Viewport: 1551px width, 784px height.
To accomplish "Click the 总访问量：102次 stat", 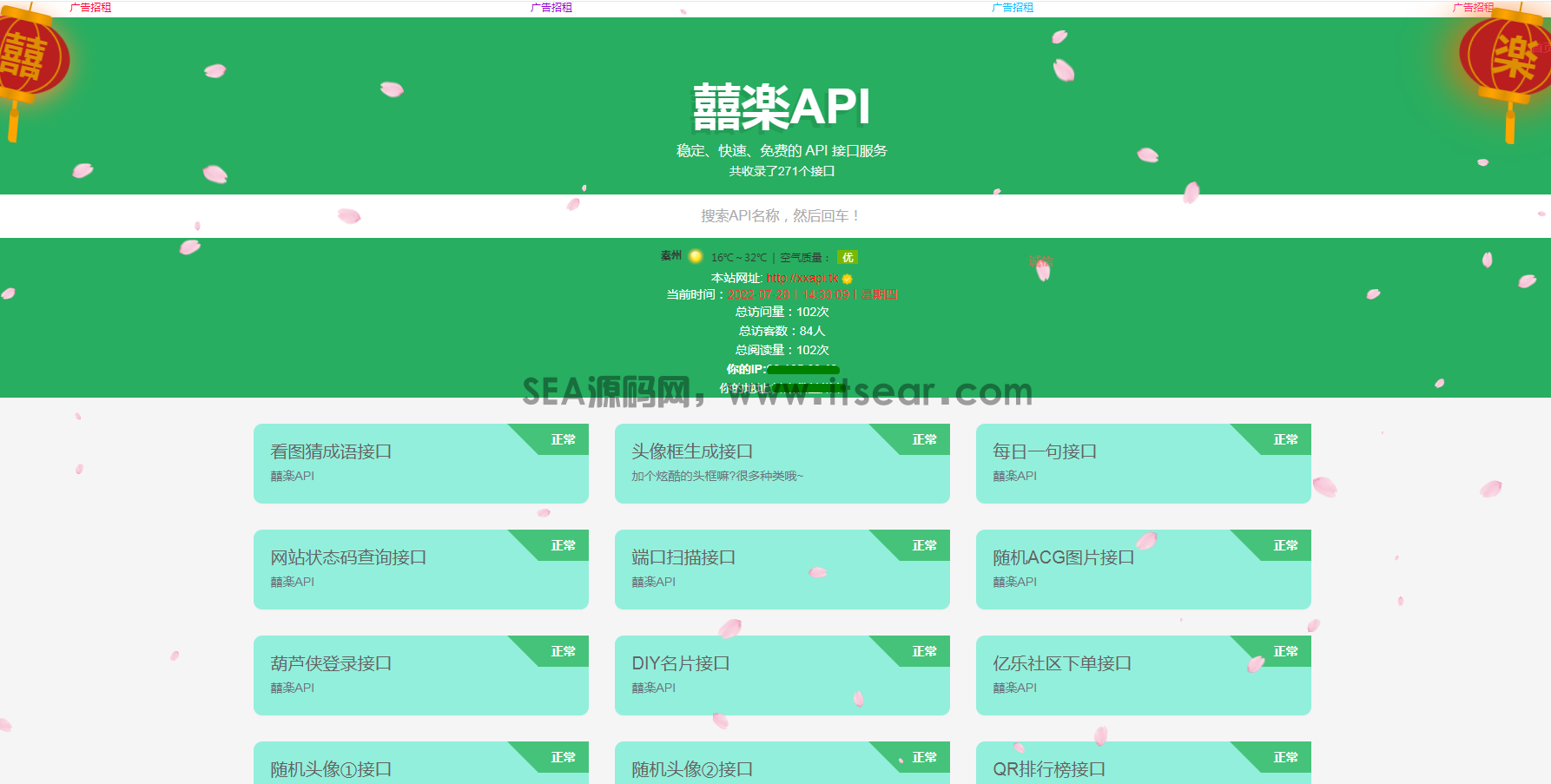I will click(x=782, y=312).
